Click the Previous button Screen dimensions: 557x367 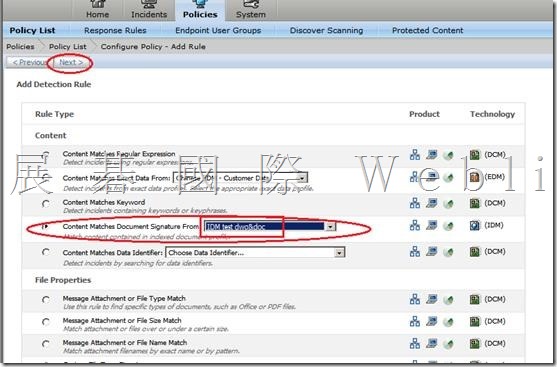pyautogui.click(x=29, y=62)
